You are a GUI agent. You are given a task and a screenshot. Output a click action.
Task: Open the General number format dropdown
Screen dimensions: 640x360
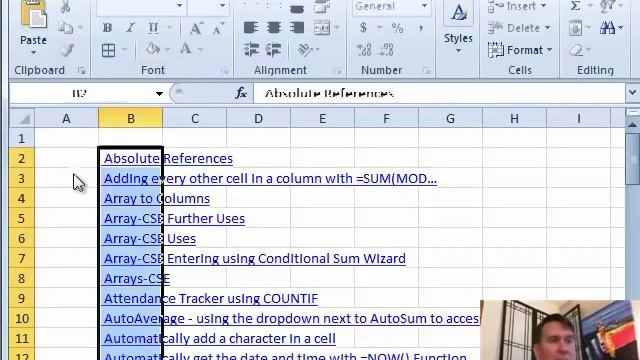click(x=424, y=6)
